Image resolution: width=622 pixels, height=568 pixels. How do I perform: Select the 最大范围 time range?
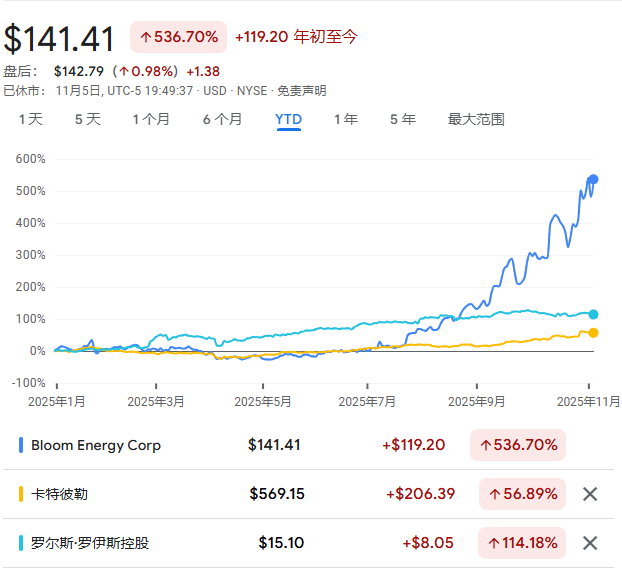pyautogui.click(x=476, y=120)
